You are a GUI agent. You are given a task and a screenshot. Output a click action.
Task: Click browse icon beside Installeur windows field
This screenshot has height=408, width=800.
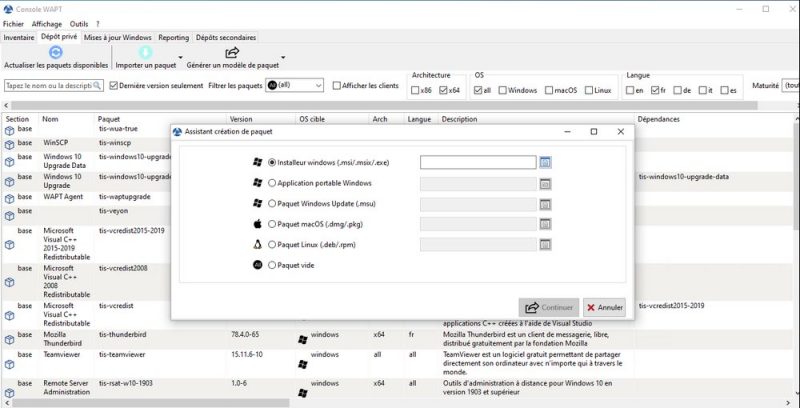coord(546,162)
